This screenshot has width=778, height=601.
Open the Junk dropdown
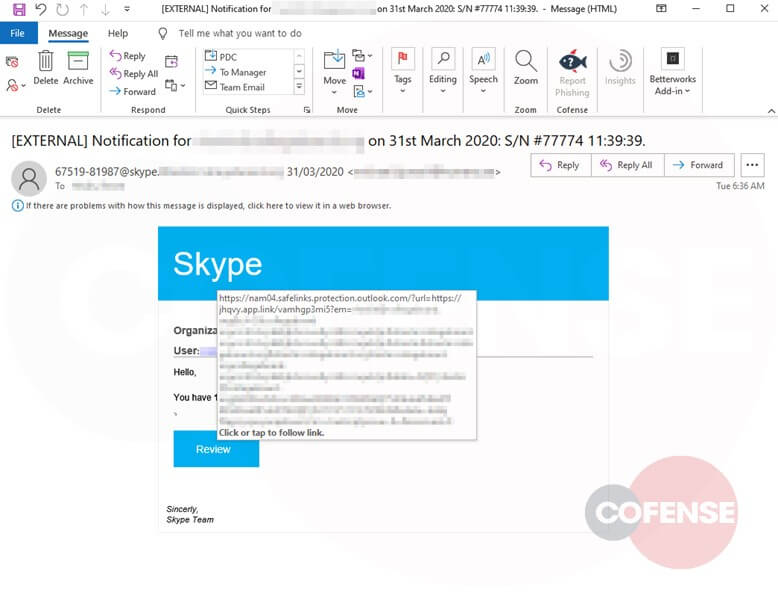(15, 85)
